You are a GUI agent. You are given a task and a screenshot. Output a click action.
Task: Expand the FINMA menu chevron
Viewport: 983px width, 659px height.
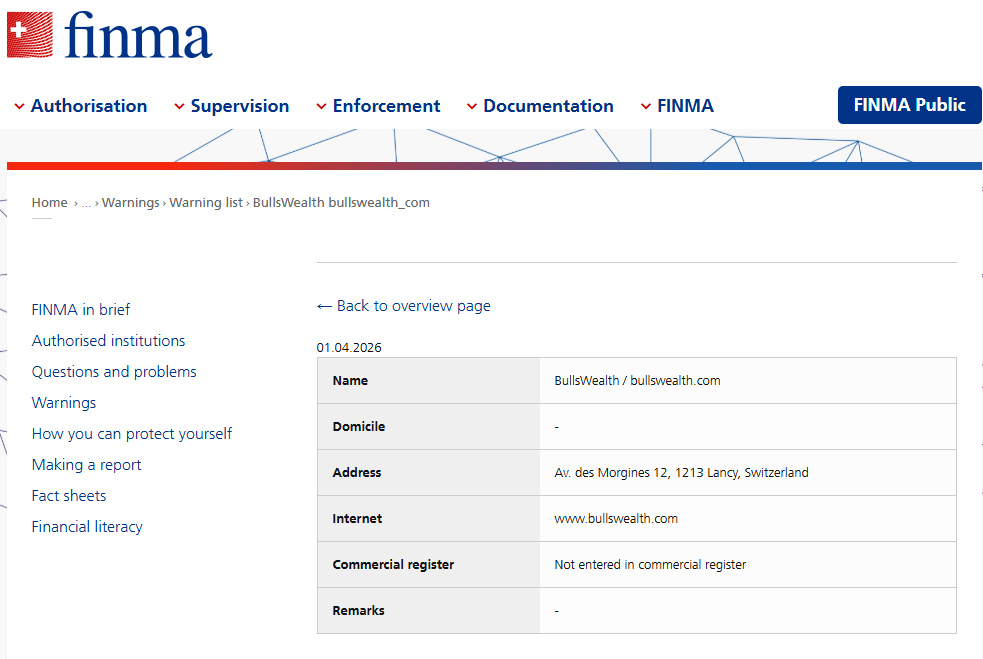[646, 107]
